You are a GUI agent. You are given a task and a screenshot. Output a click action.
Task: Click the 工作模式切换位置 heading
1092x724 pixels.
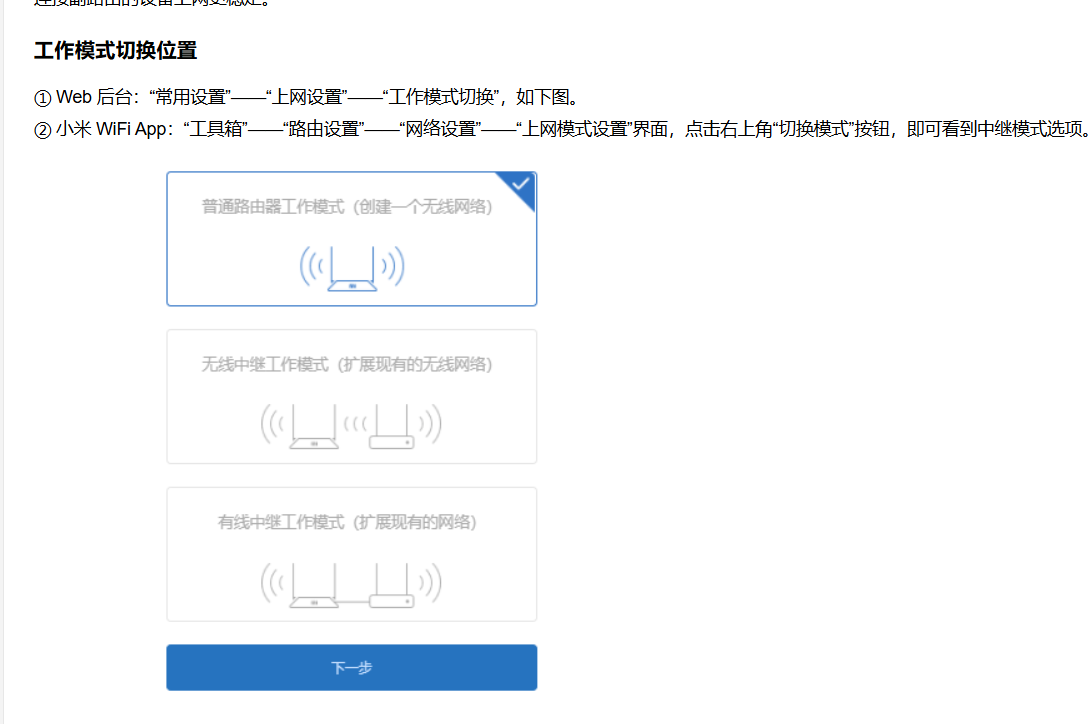[115, 50]
